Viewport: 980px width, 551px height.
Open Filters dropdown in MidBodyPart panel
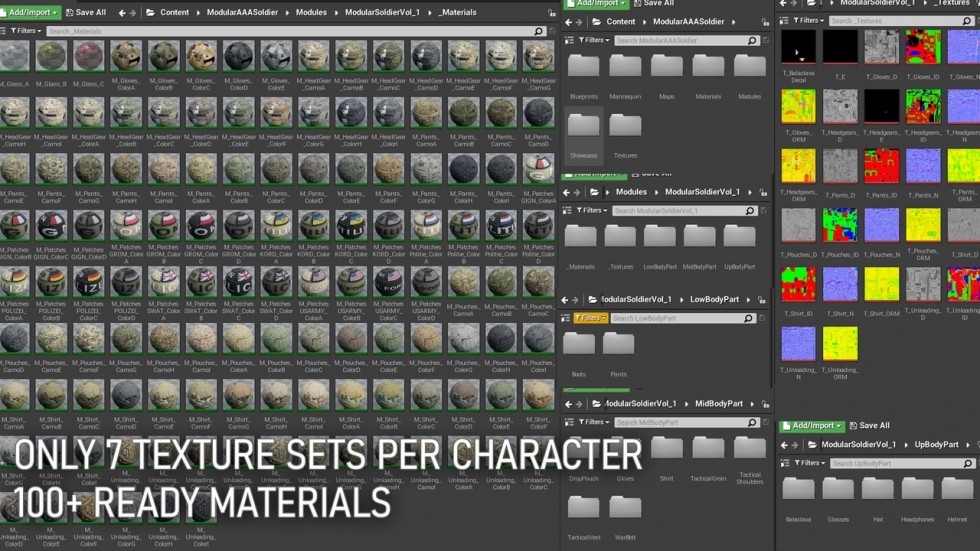tap(594, 422)
